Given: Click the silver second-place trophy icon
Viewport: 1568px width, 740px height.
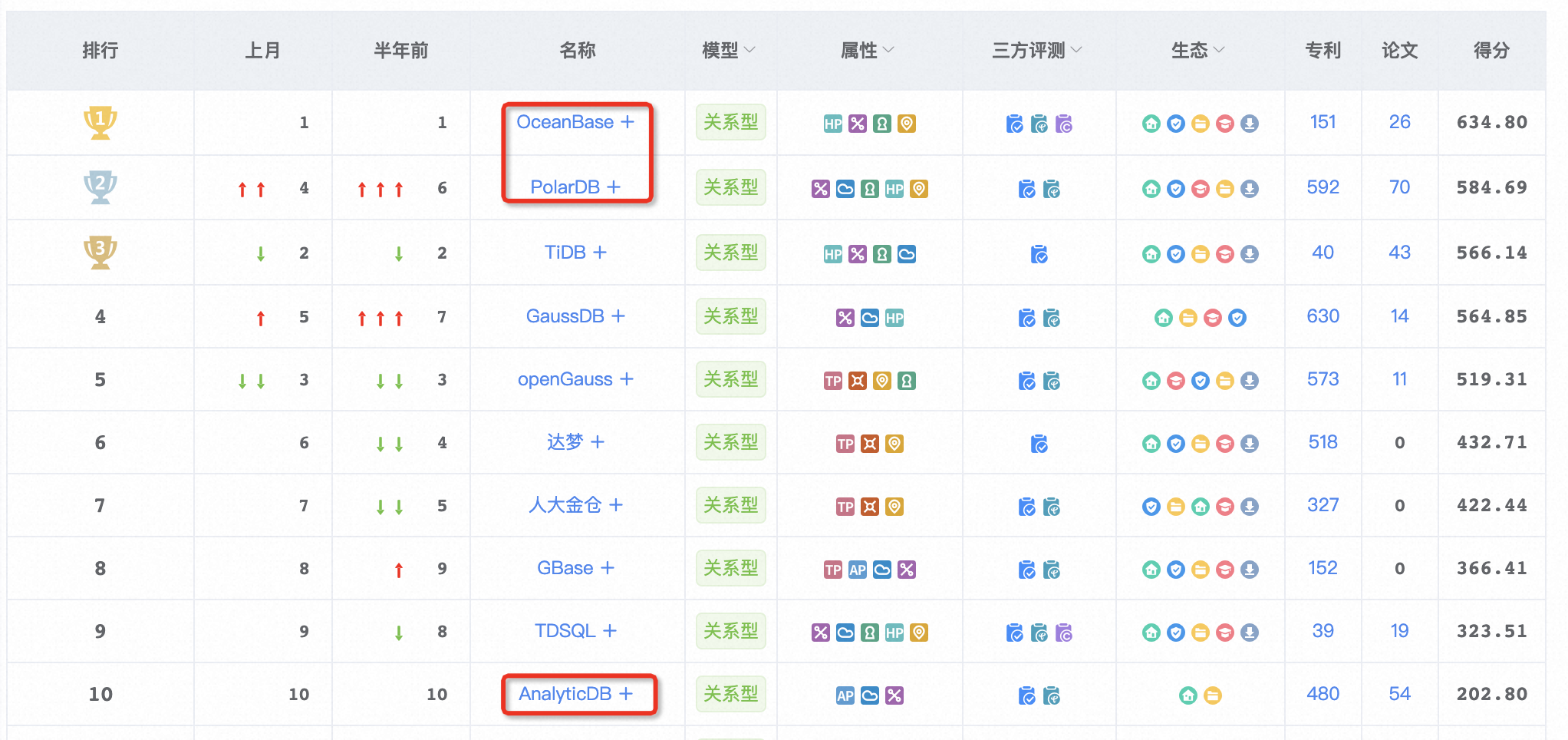Looking at the screenshot, I should tap(100, 187).
